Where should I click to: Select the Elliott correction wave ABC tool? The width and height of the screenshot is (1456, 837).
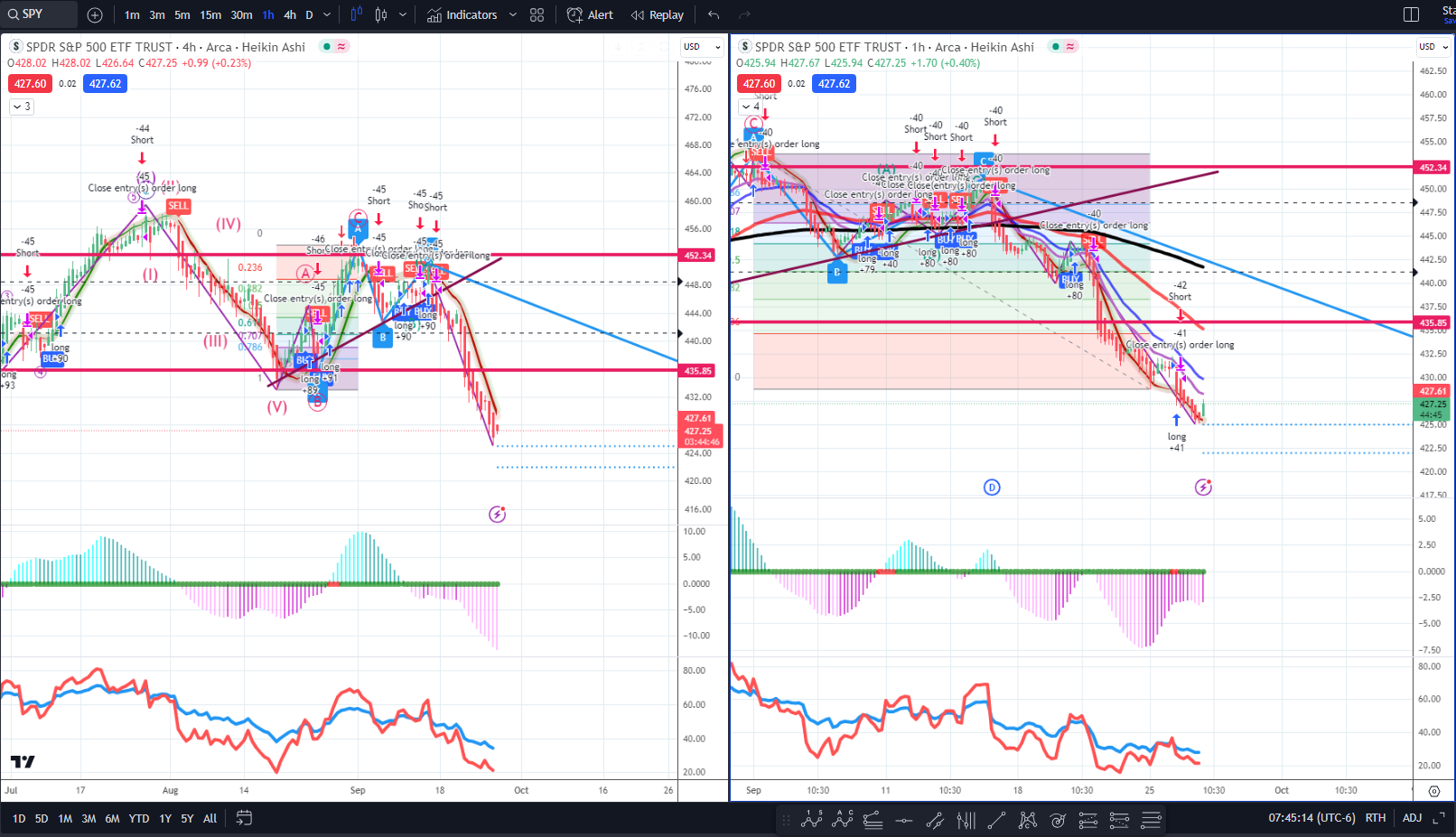tap(843, 820)
